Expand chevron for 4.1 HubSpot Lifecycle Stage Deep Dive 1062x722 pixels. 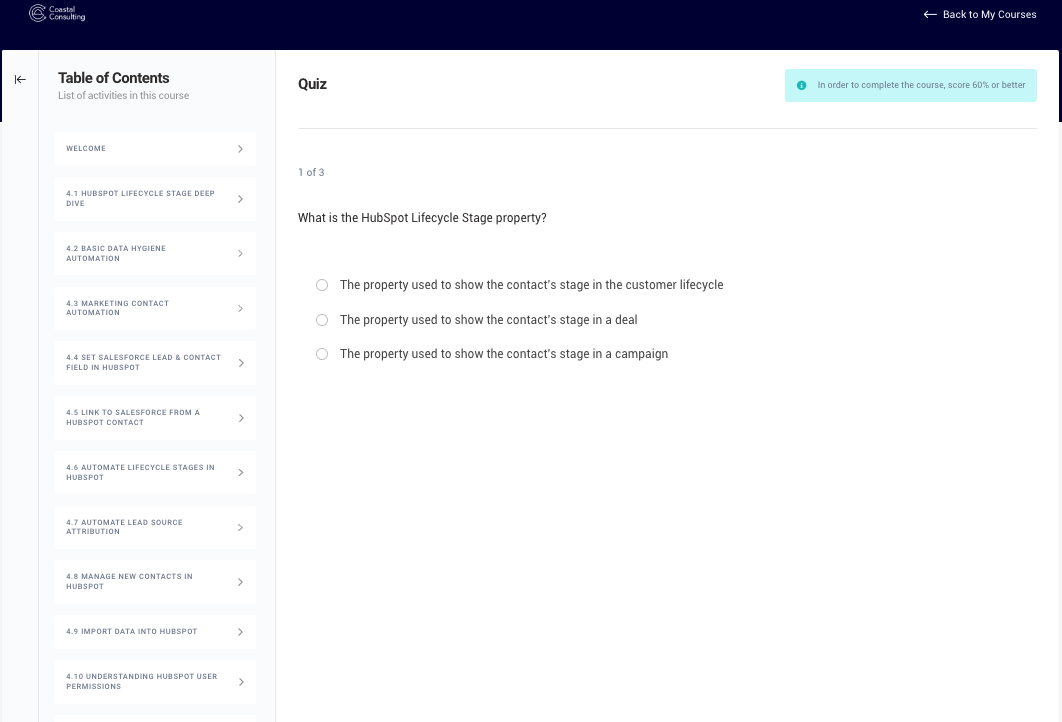pos(240,199)
